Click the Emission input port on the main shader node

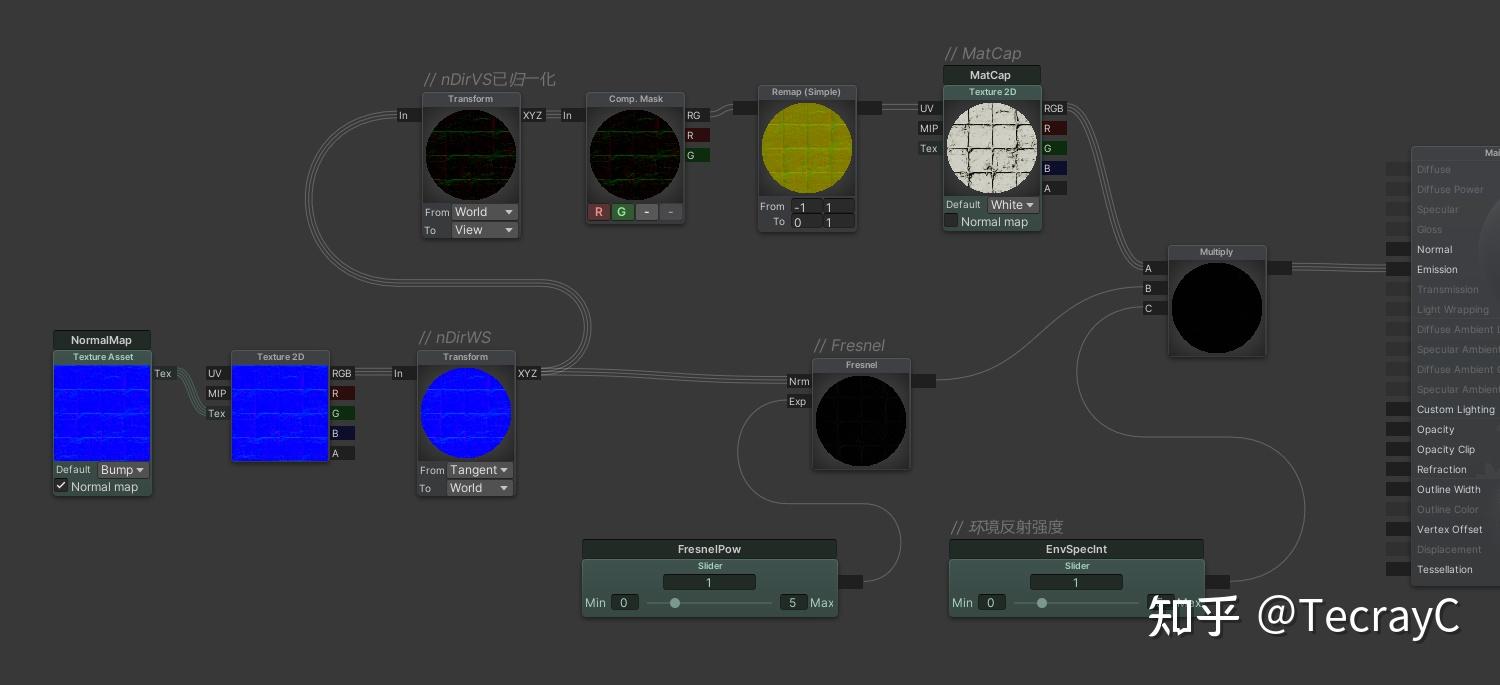(x=1397, y=269)
